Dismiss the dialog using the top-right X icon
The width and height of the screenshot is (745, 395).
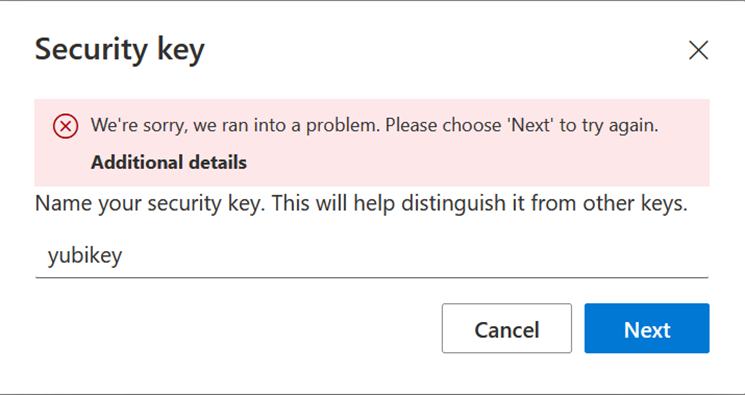(698, 50)
